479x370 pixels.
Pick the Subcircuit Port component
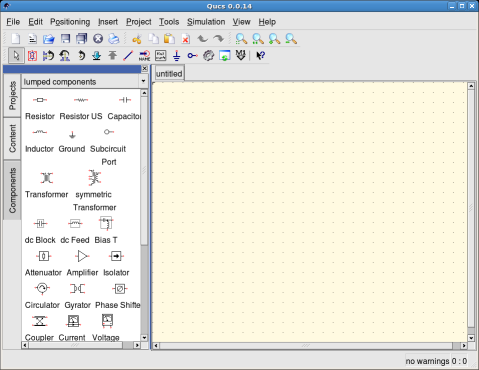[108, 147]
